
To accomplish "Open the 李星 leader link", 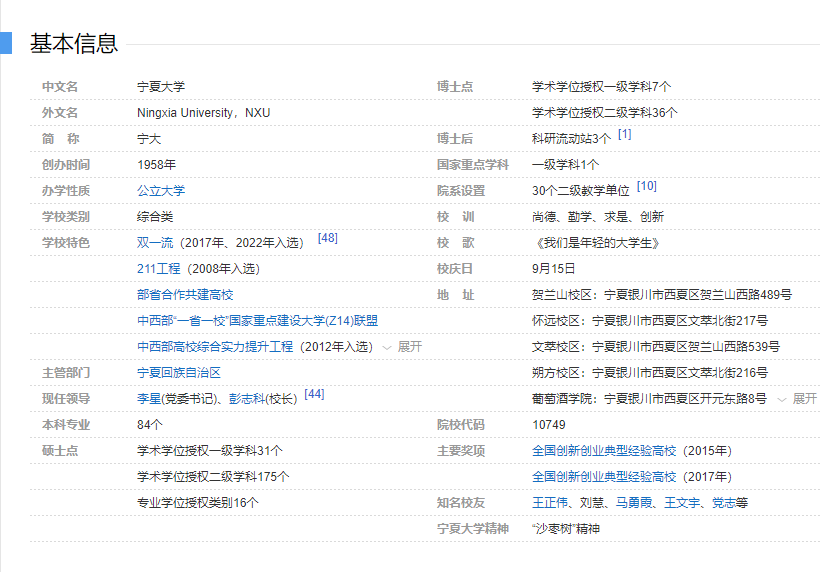I will coord(148,399).
